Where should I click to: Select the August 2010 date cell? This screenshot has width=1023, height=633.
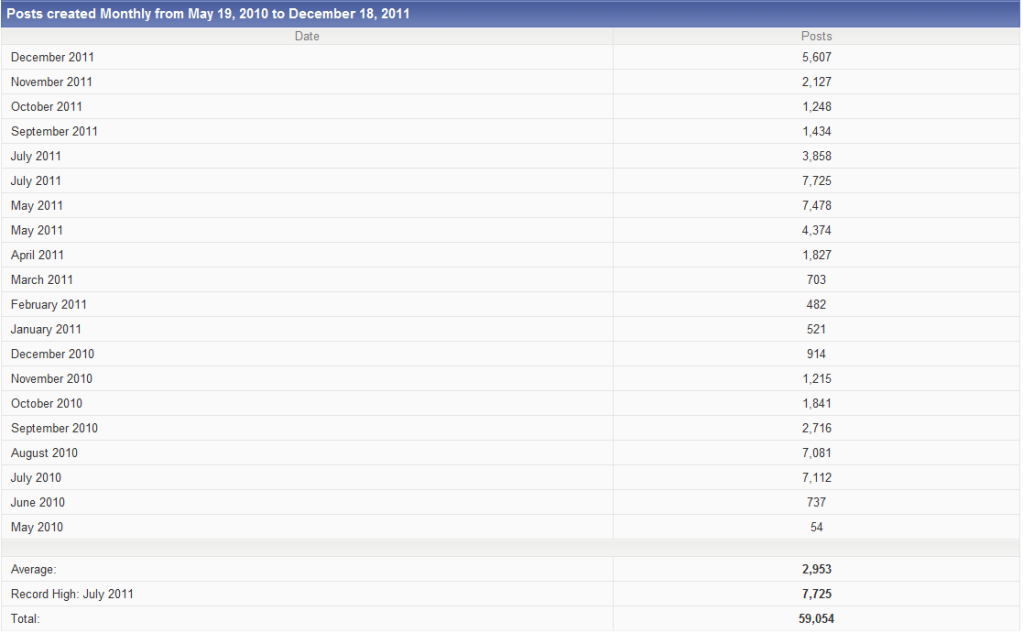click(44, 453)
